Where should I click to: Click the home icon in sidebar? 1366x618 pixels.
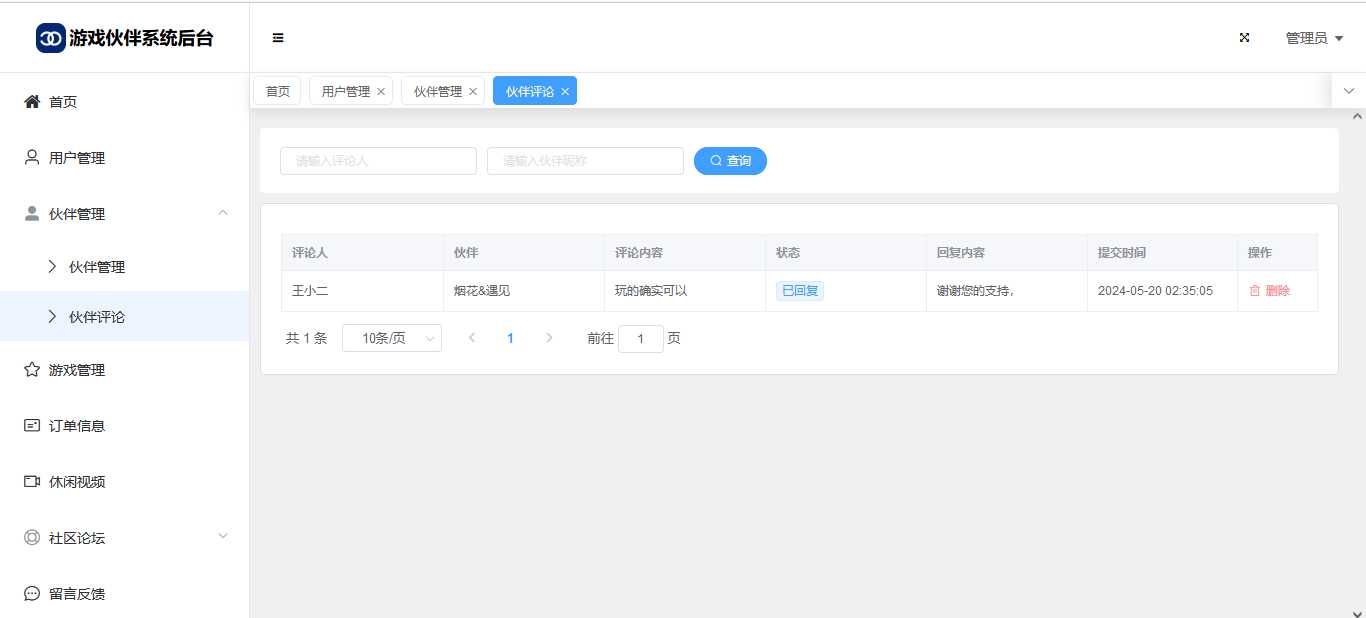pos(32,102)
